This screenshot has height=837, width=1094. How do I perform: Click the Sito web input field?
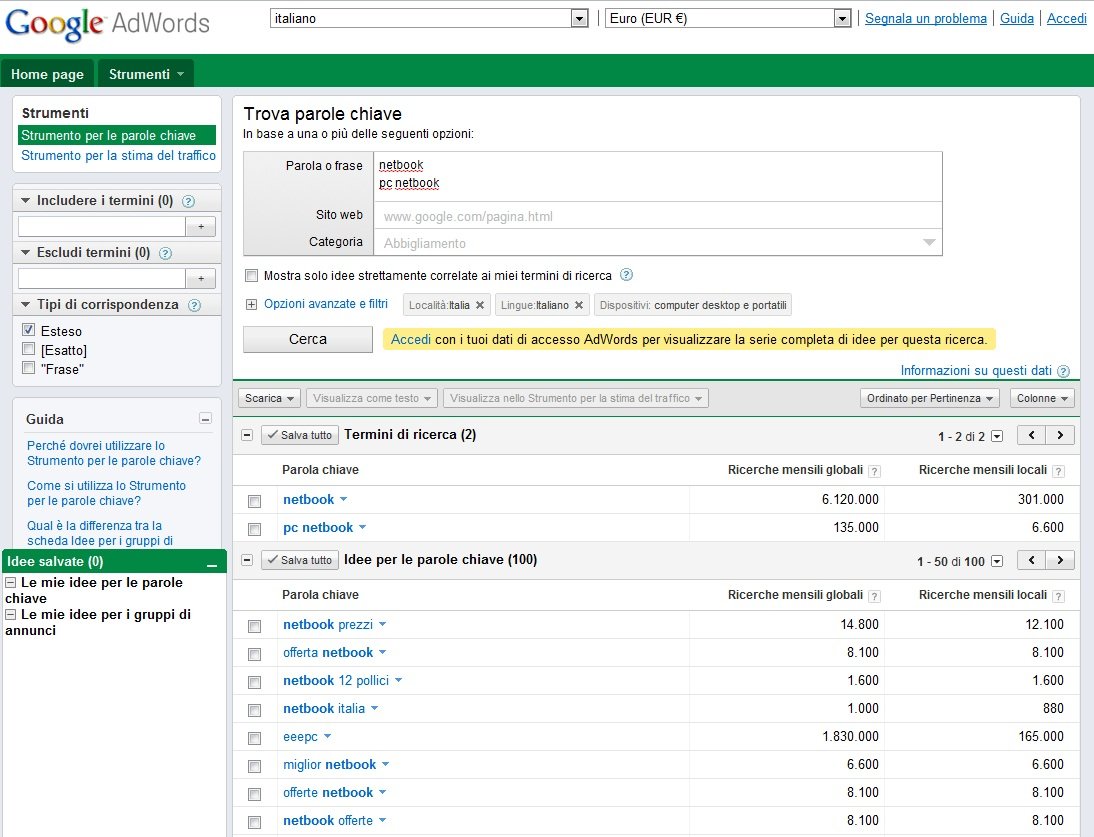click(x=658, y=216)
